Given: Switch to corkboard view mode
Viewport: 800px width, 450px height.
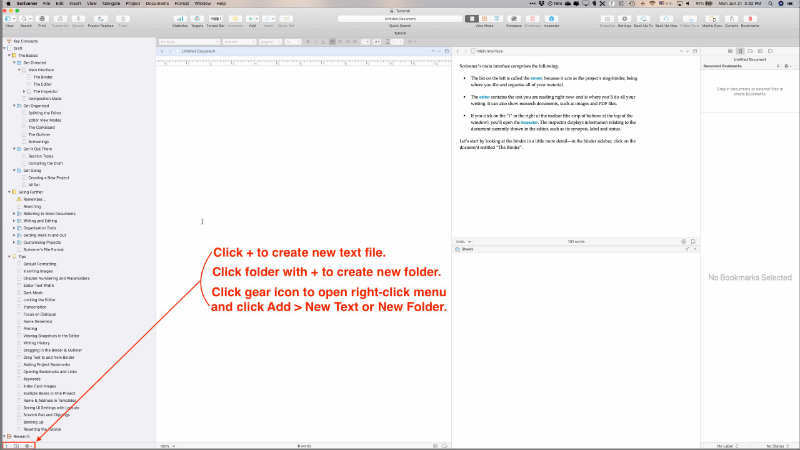Looking at the screenshot, I should 484,19.
